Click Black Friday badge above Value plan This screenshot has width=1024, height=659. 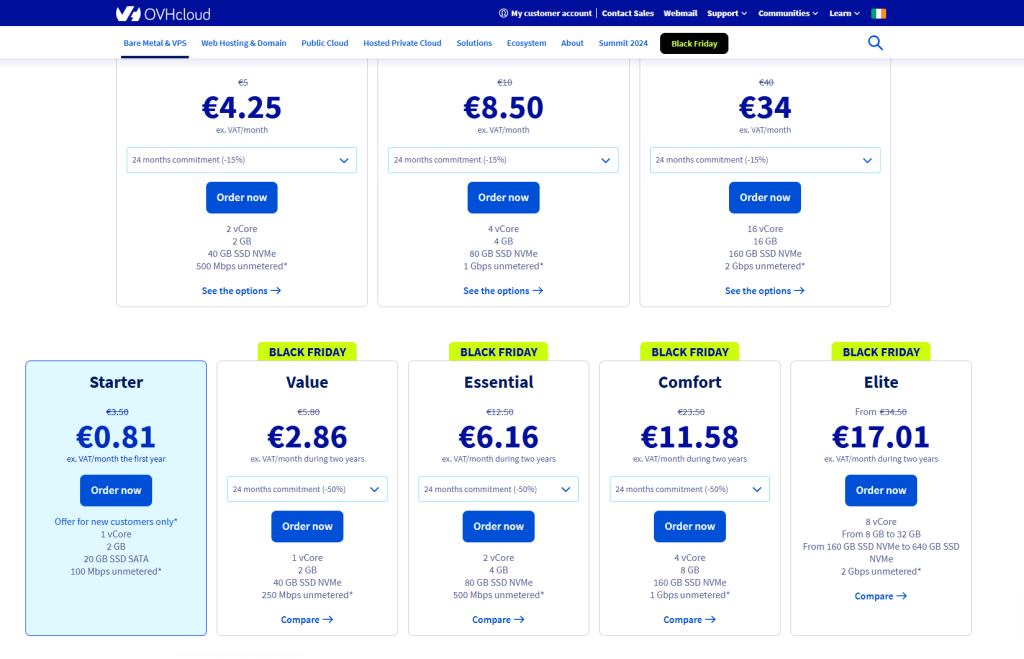(x=307, y=352)
